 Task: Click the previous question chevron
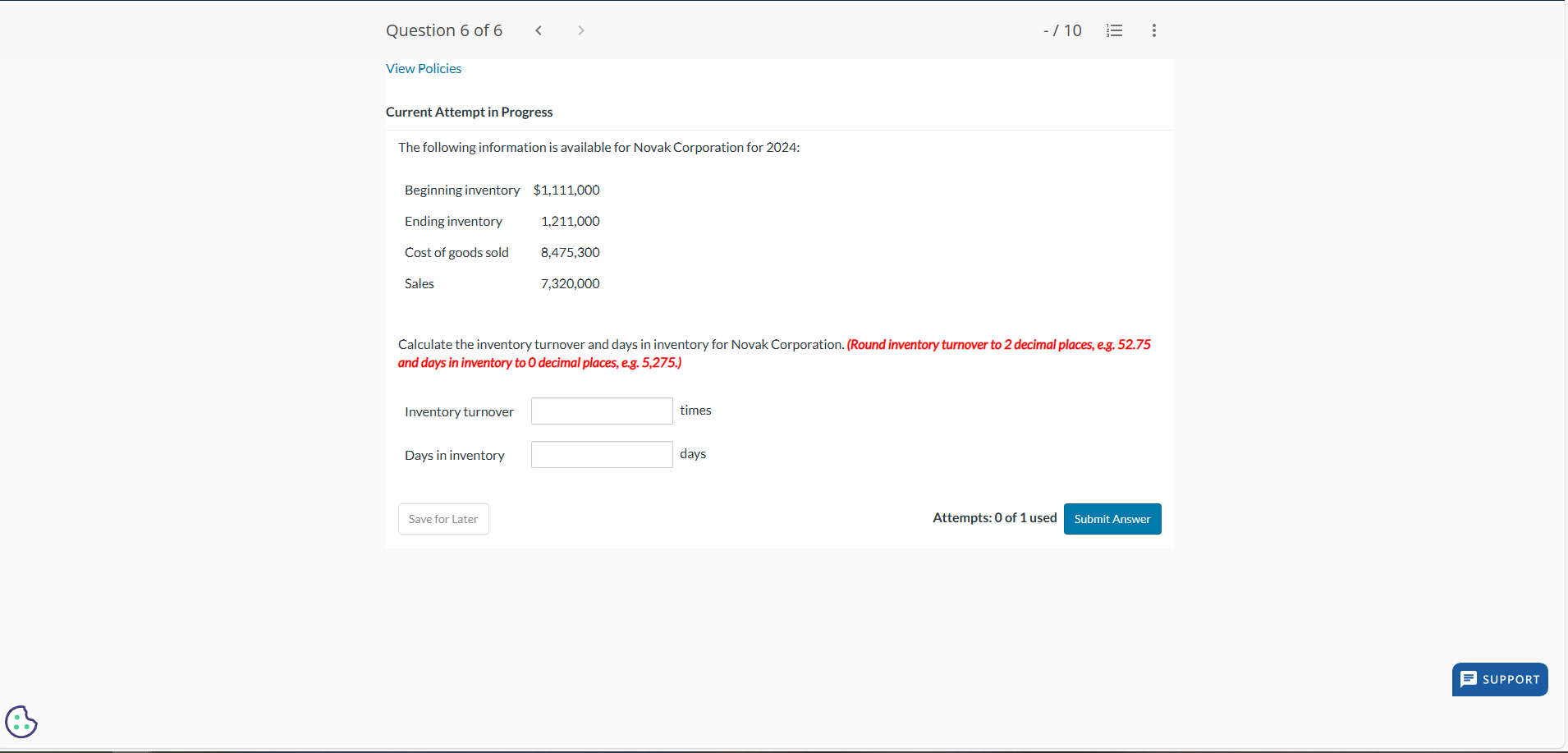point(539,30)
